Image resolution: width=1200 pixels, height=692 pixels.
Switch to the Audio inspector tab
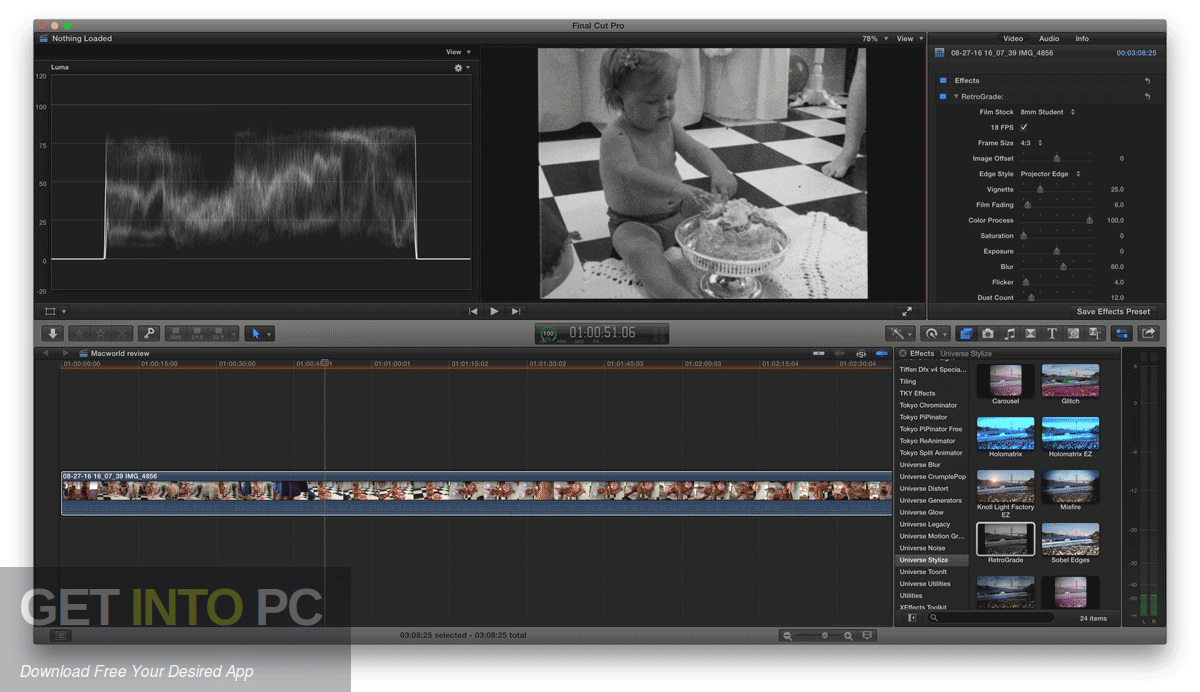(x=1049, y=39)
